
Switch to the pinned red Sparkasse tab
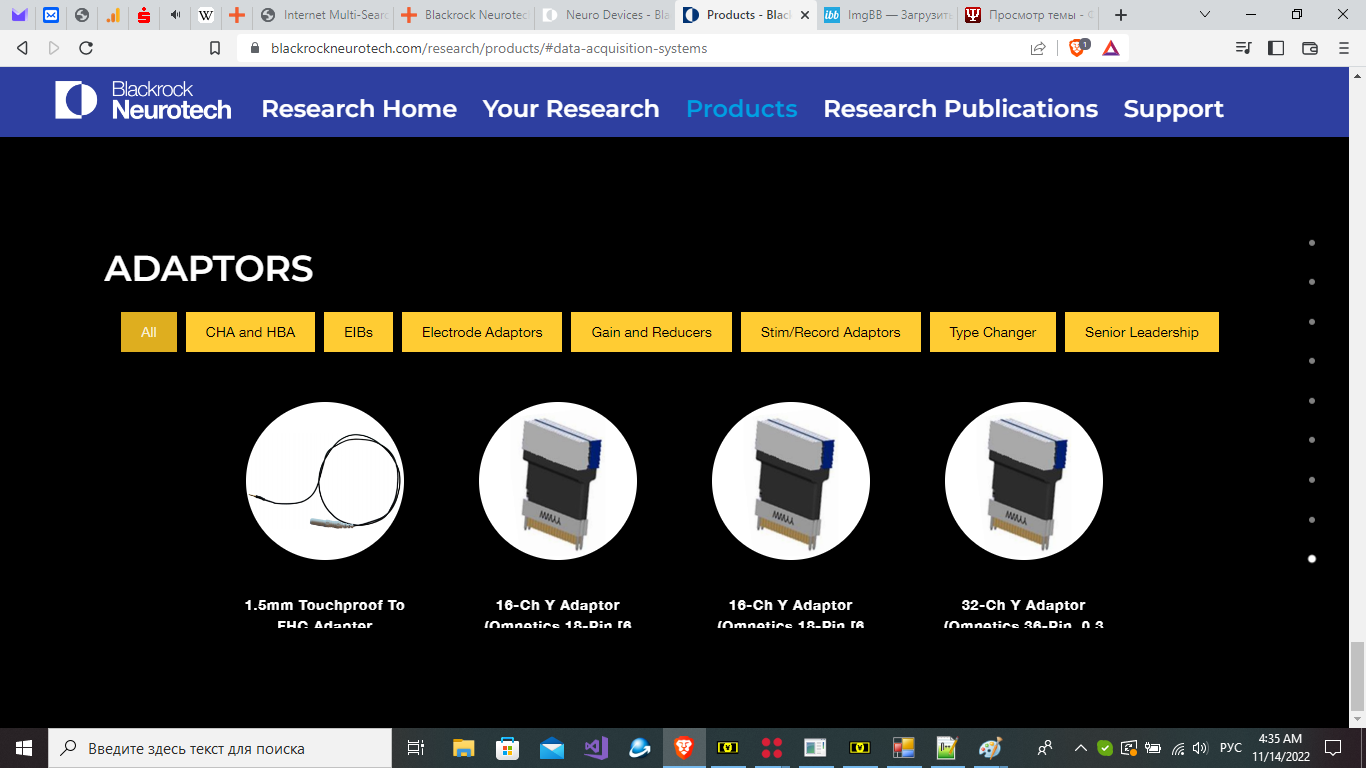pyautogui.click(x=144, y=15)
